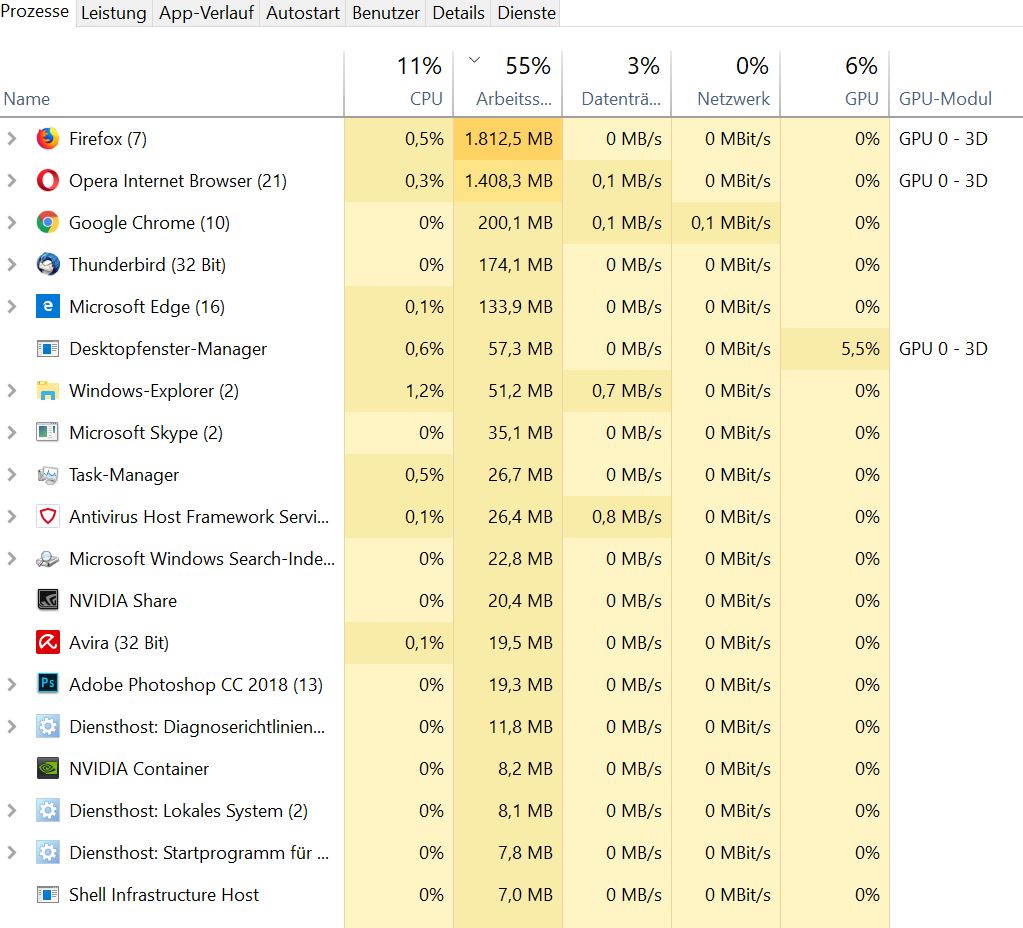Click the Shell Infrastructure Host icon

coord(48,894)
